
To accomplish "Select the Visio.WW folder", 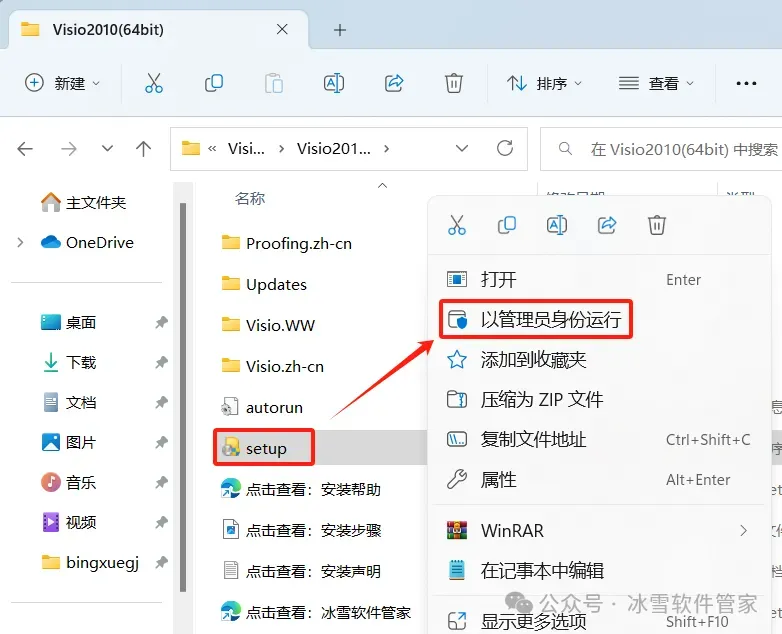I will pos(268,325).
